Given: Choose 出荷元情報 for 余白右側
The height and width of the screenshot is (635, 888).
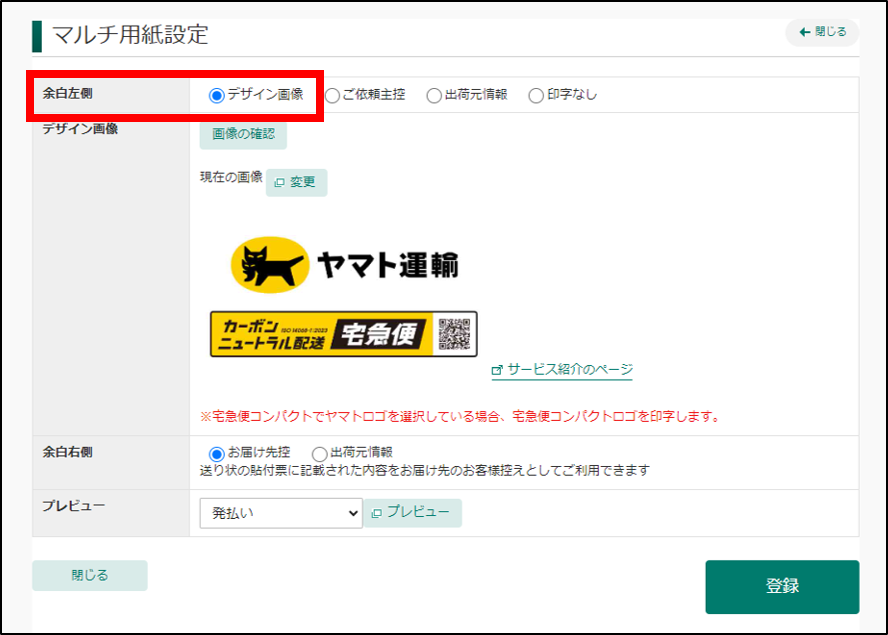Looking at the screenshot, I should click(x=319, y=454).
